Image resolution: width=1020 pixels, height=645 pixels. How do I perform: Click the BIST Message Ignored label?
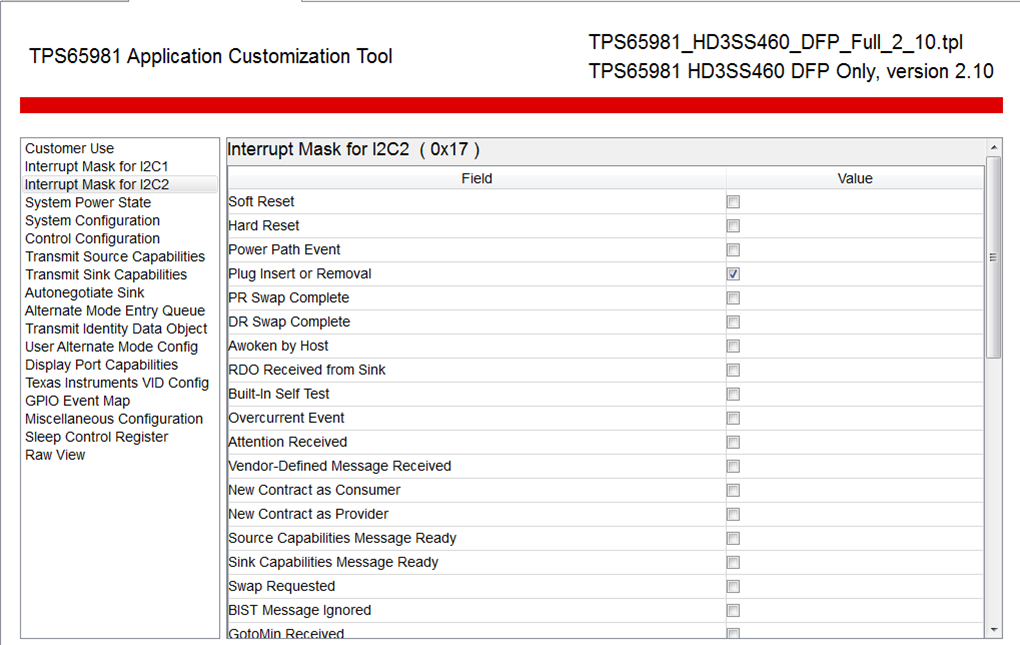click(x=300, y=611)
